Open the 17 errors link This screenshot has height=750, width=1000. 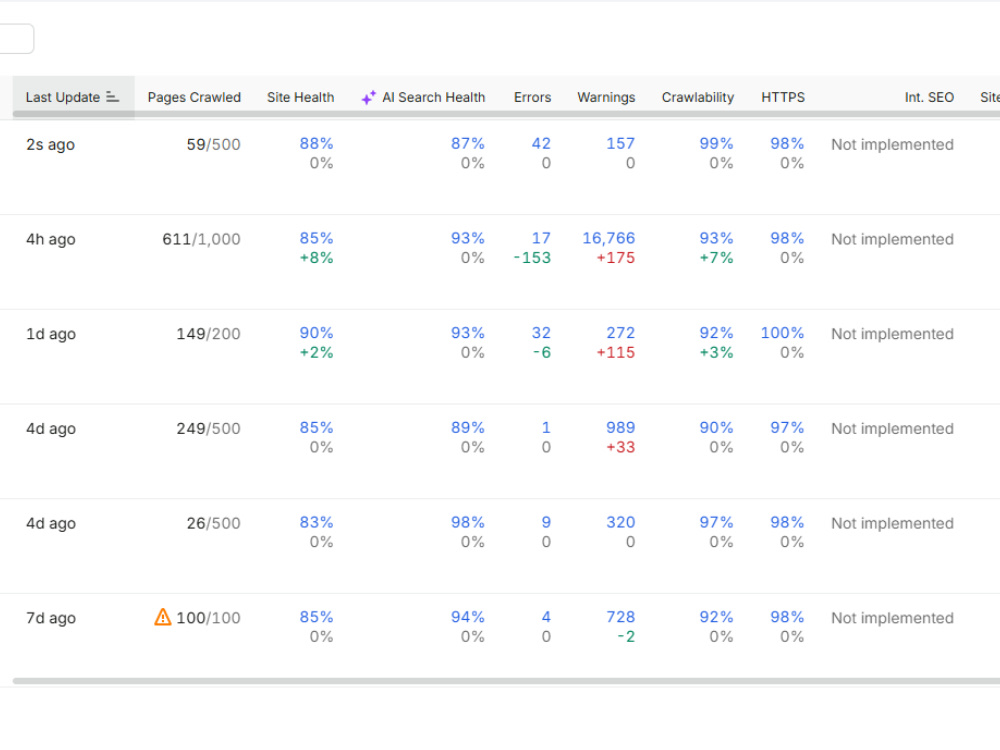(x=541, y=238)
